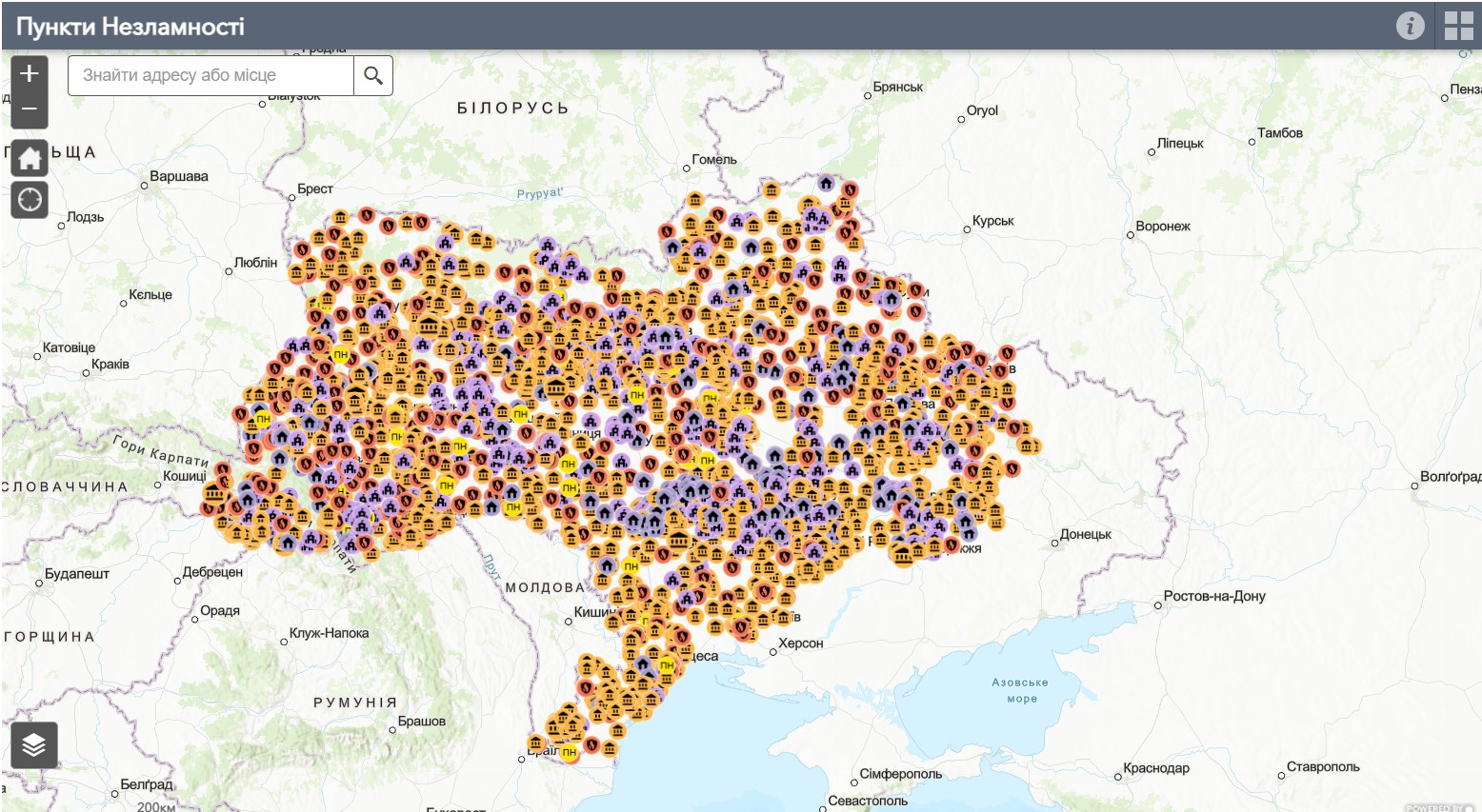Viewport: 1482px width, 812px height.
Task: Reset map to default home extent
Action: (x=30, y=158)
